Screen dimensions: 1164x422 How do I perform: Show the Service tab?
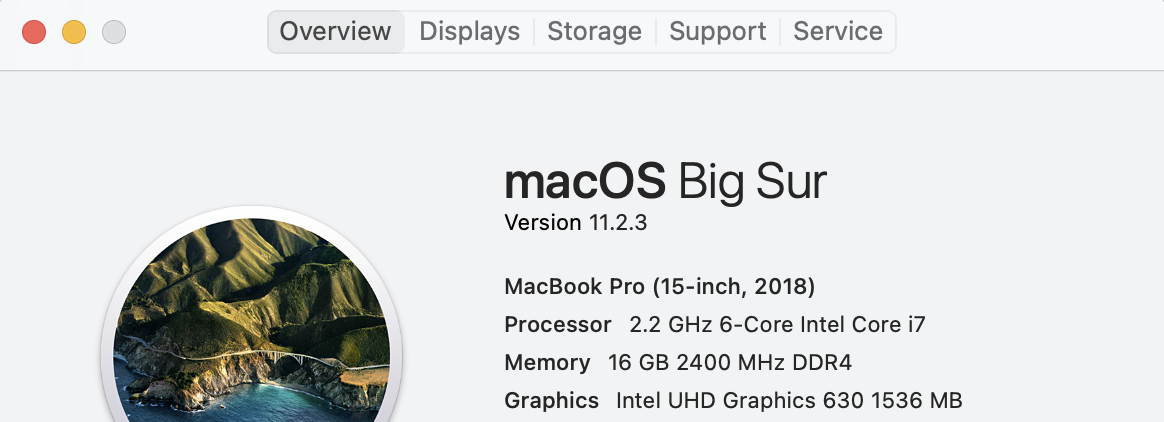[837, 31]
